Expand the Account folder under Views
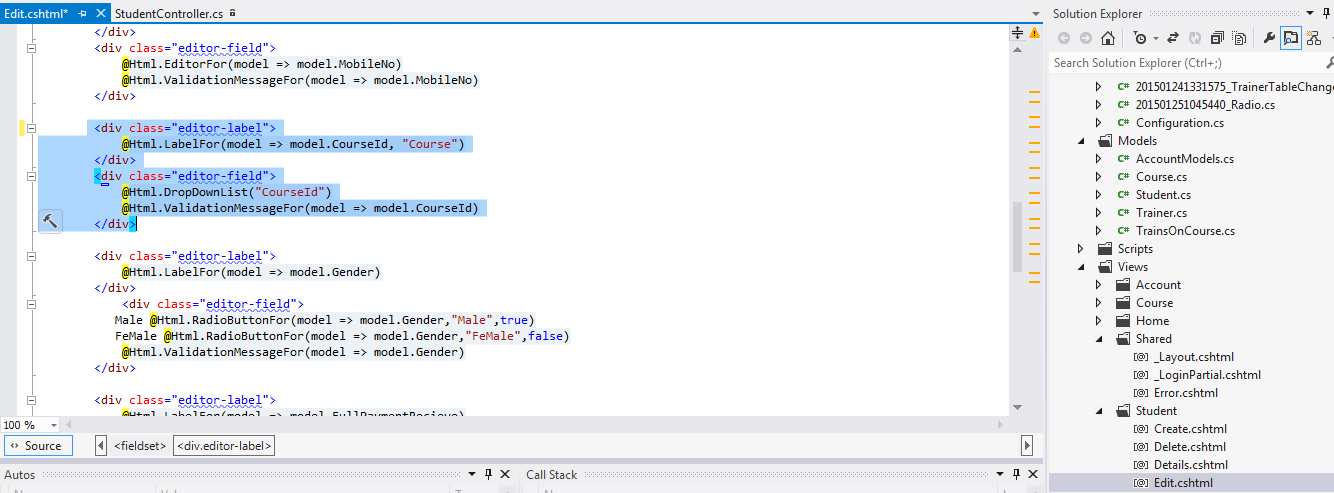This screenshot has width=1334, height=493. [x=1098, y=285]
